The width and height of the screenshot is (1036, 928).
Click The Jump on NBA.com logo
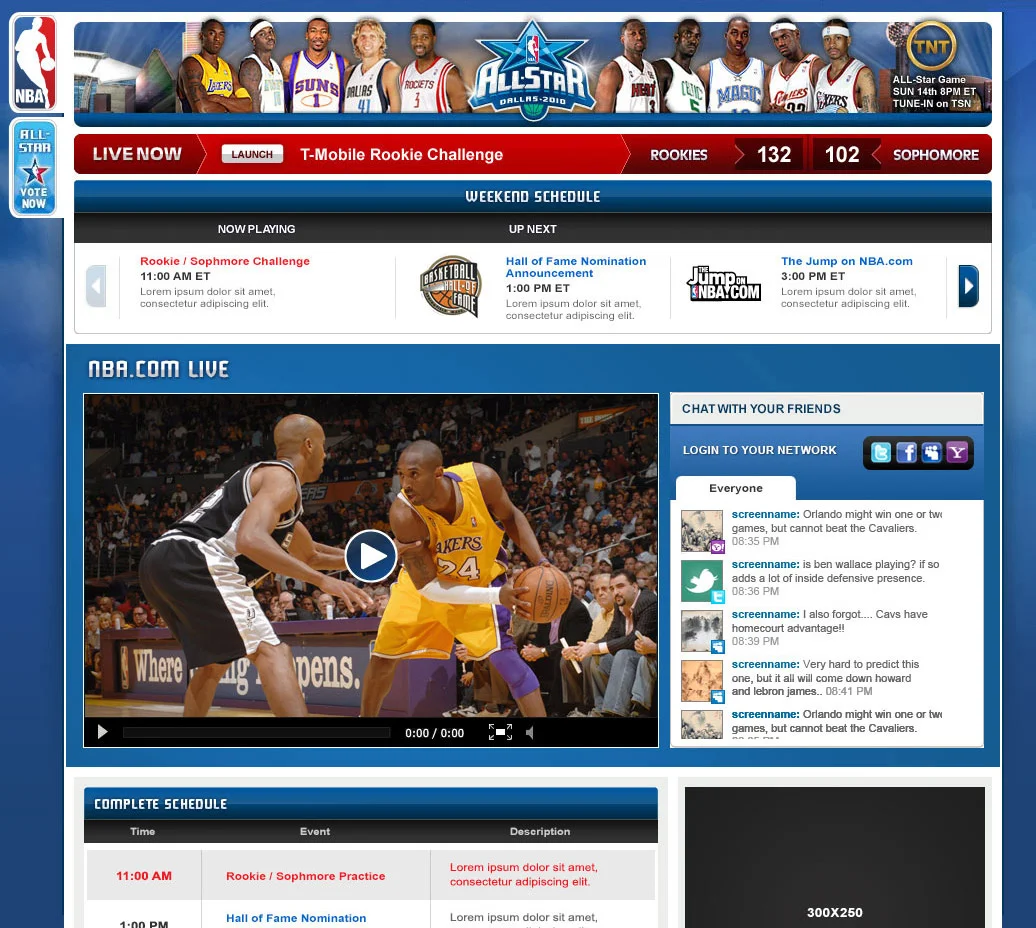[724, 283]
